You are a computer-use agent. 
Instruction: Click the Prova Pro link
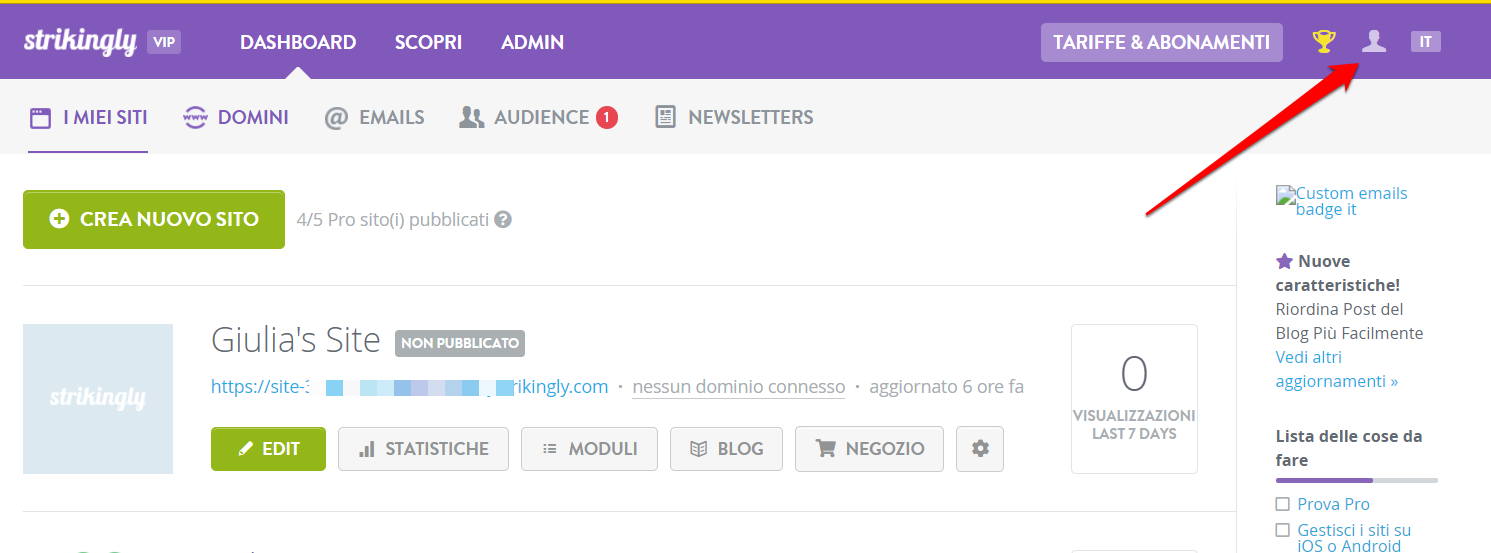1333,504
